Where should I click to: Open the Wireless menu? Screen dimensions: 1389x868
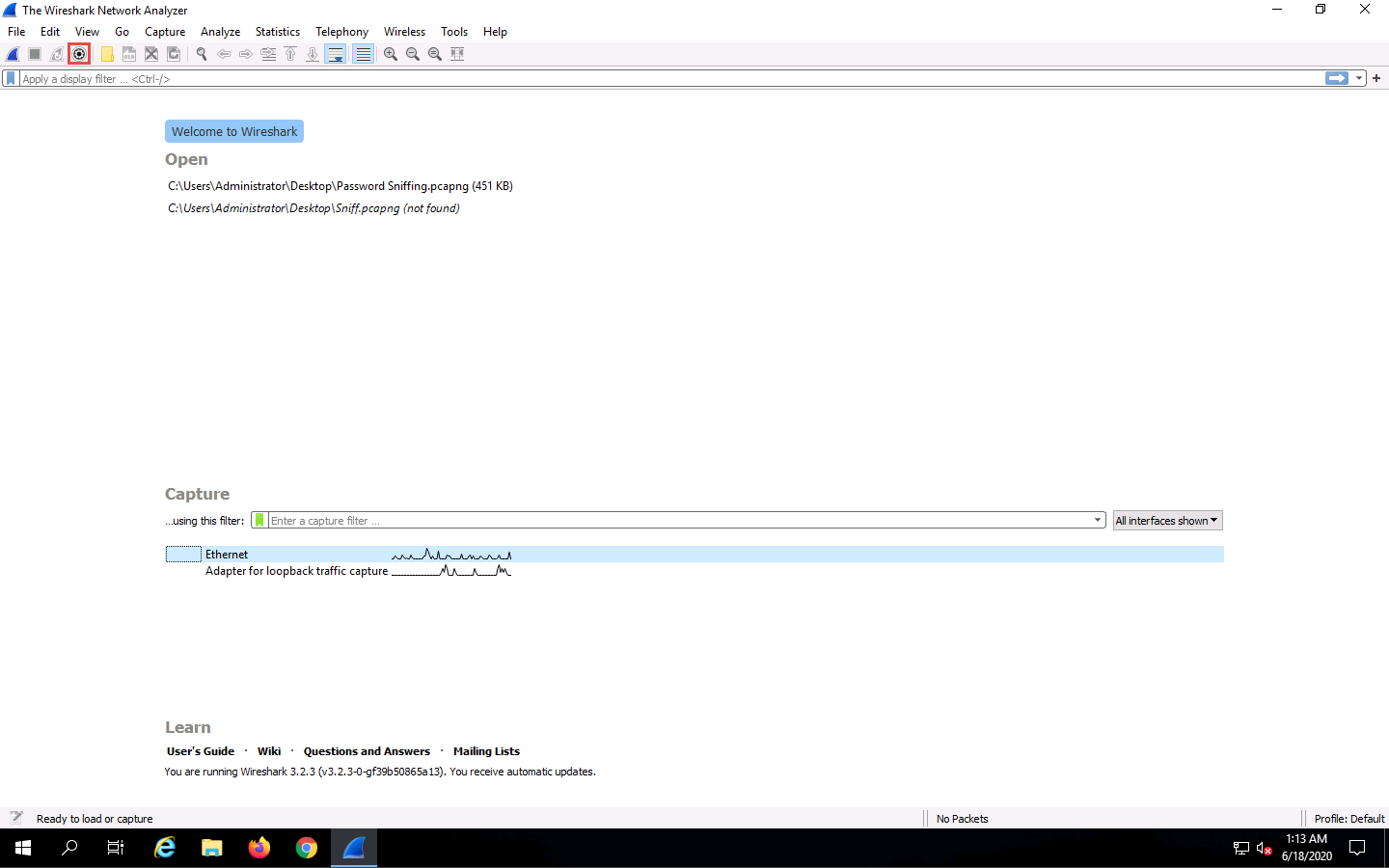pyautogui.click(x=404, y=32)
